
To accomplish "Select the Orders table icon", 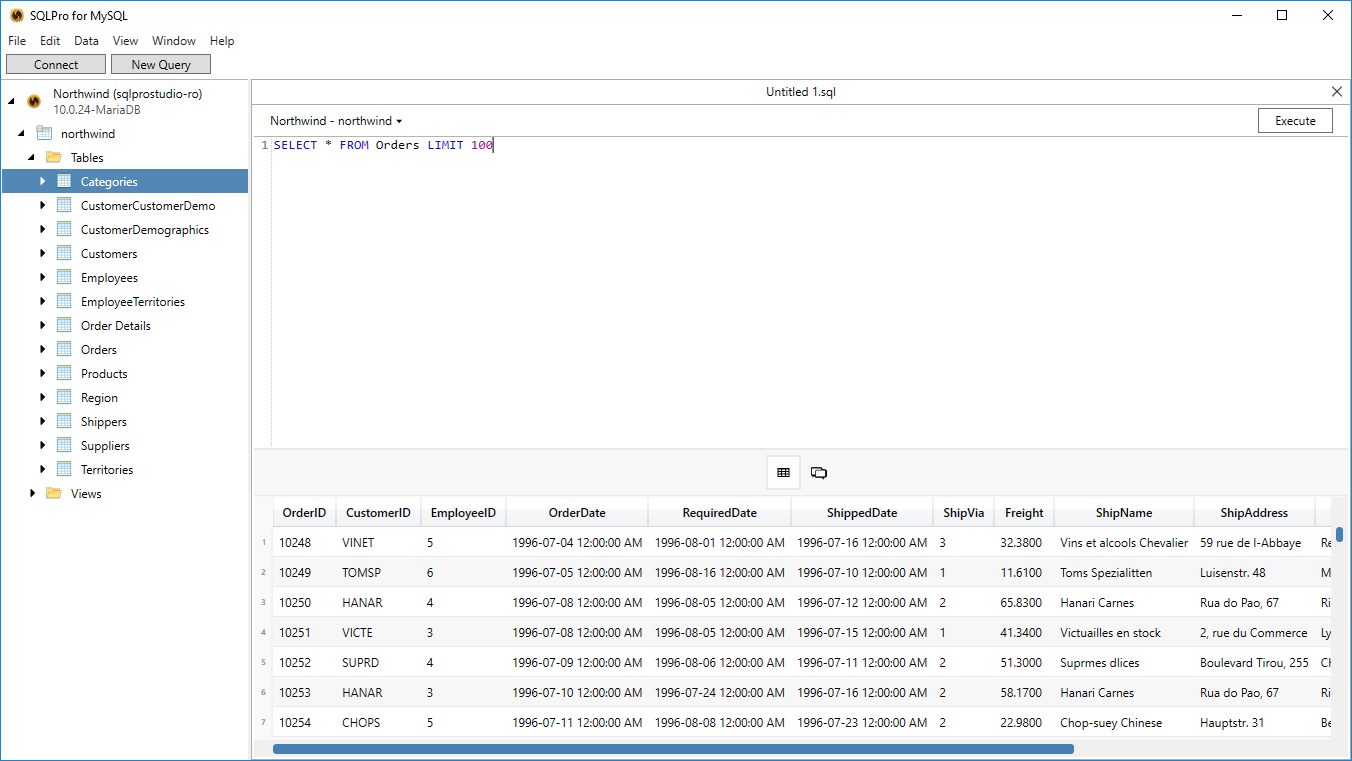I will [64, 349].
